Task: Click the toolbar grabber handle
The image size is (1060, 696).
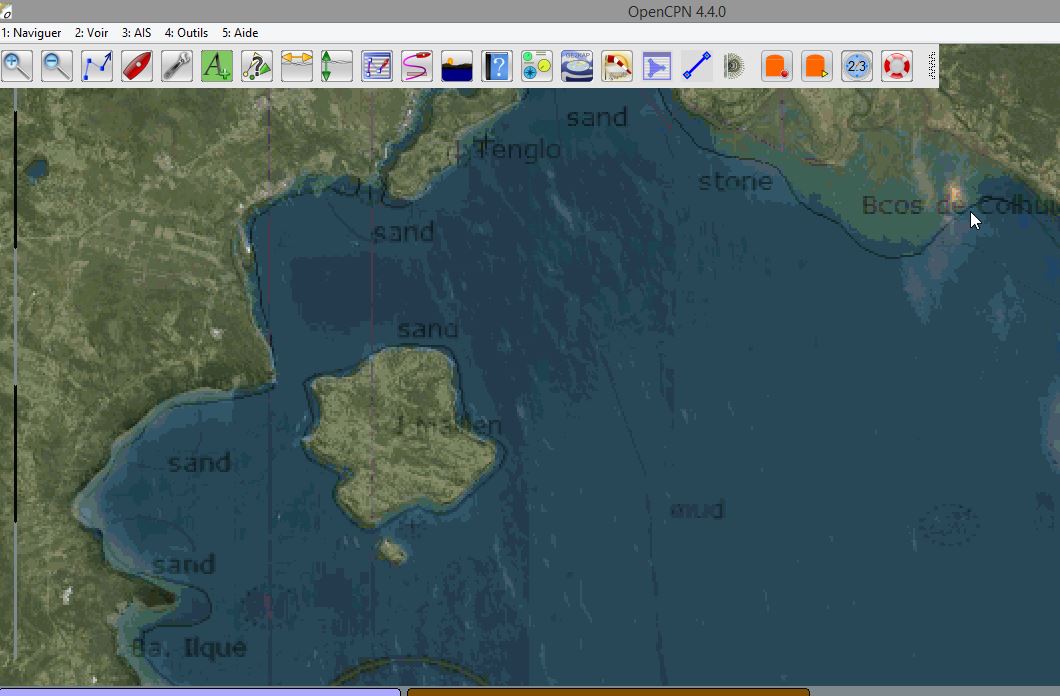Action: 932,66
